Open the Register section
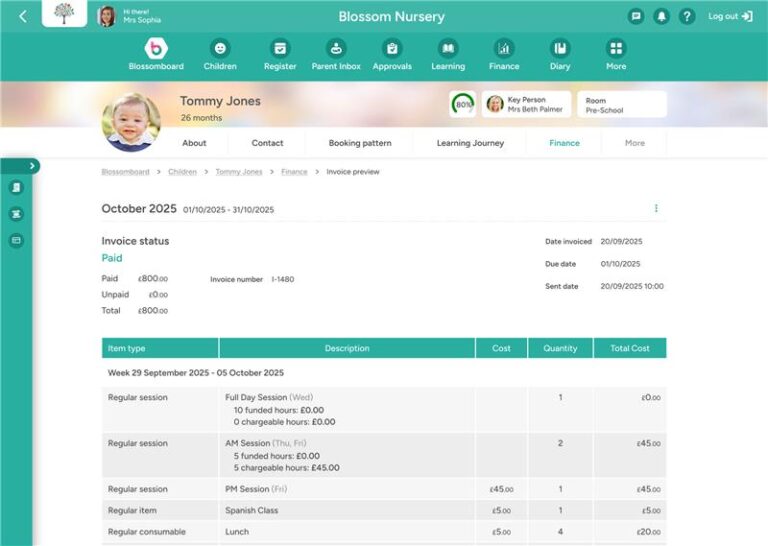This screenshot has height=546, width=768. point(280,54)
